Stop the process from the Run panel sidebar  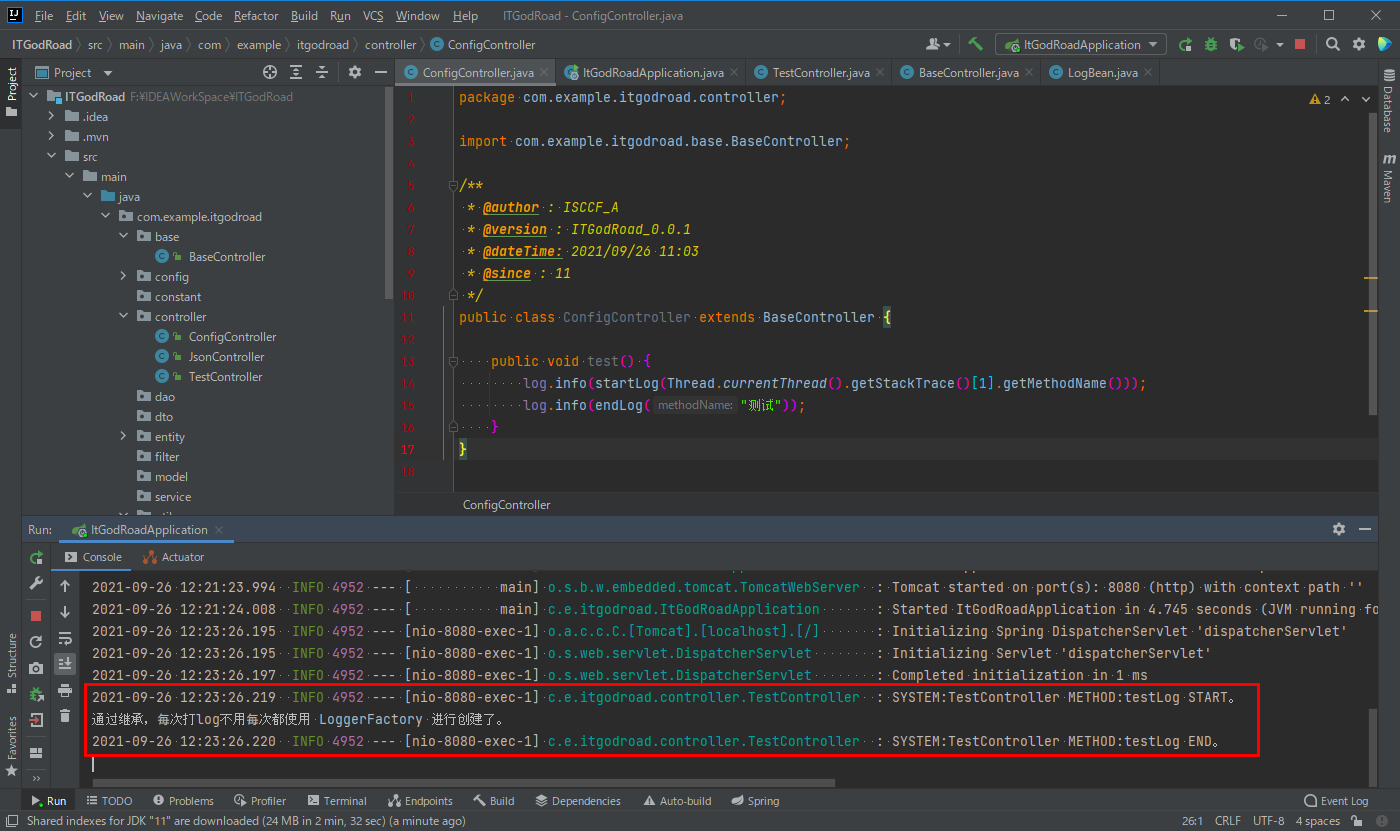coord(36,616)
